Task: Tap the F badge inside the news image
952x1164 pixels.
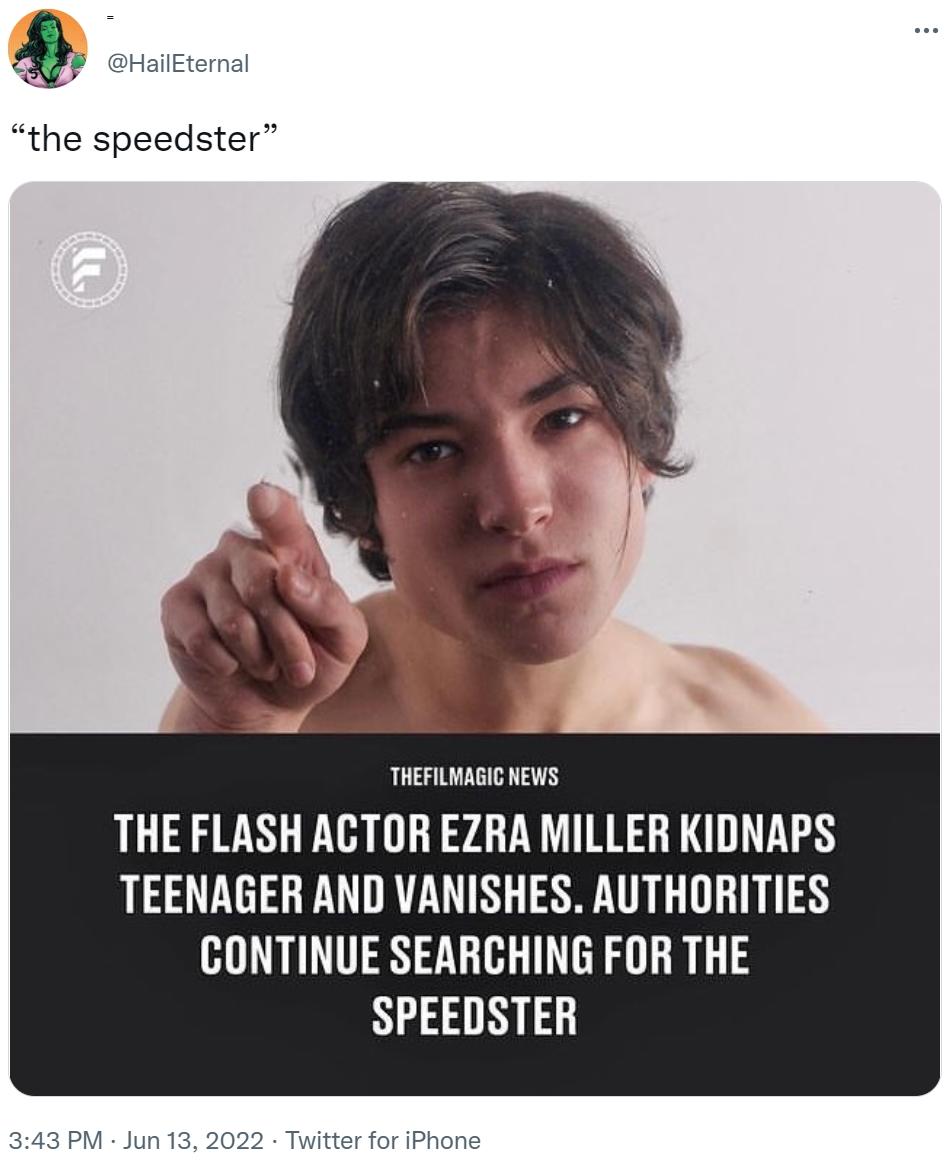Action: point(88,267)
